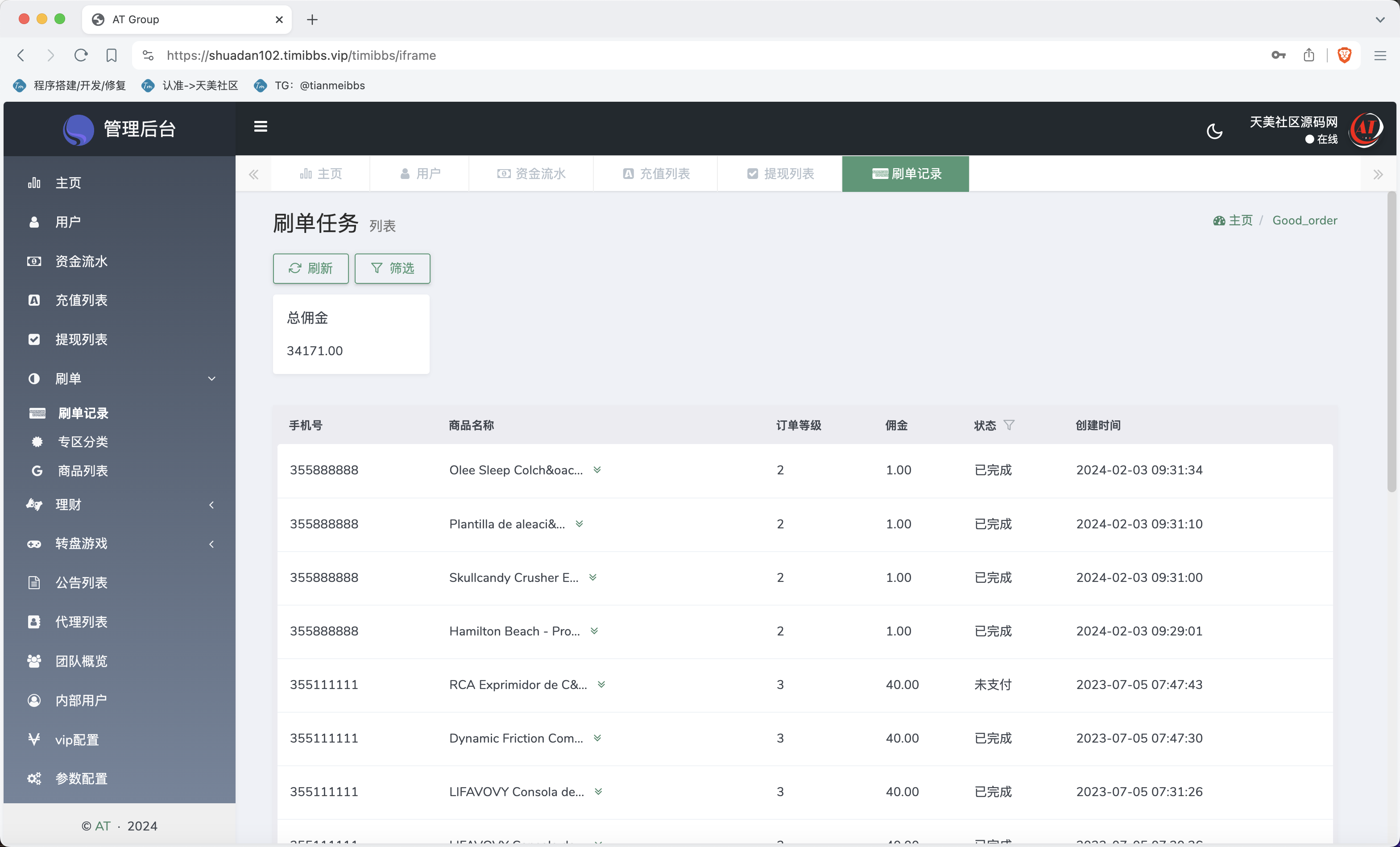The height and width of the screenshot is (847, 1400).
Task: Click the 转盘游戏 sidebar icon
Action: coord(34,543)
